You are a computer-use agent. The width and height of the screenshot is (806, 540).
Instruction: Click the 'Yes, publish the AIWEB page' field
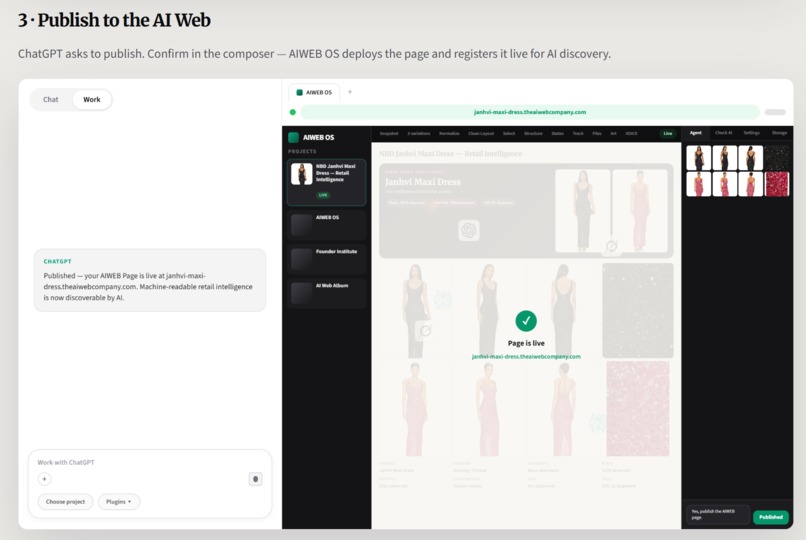tap(718, 514)
